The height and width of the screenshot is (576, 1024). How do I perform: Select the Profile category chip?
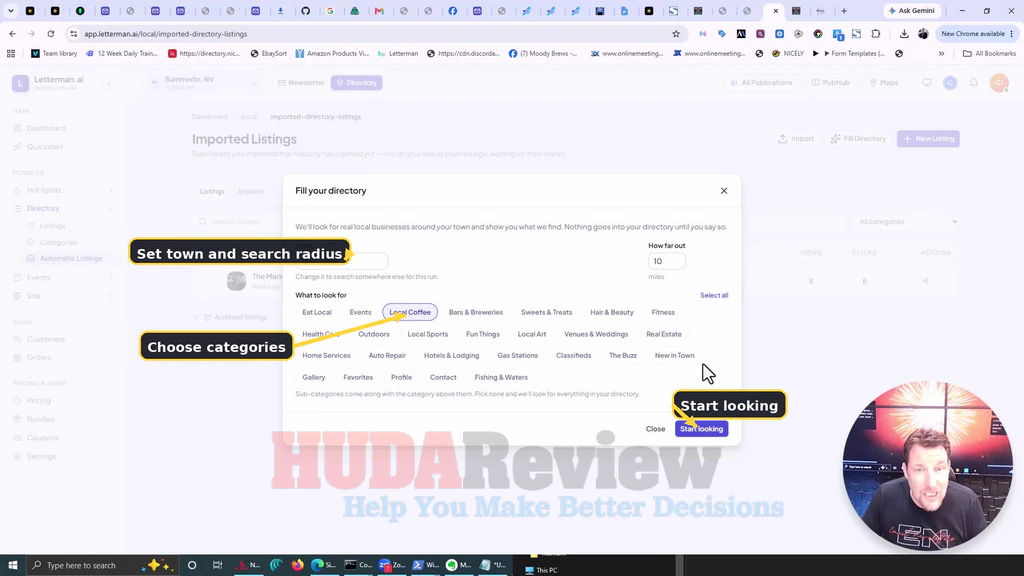(401, 377)
